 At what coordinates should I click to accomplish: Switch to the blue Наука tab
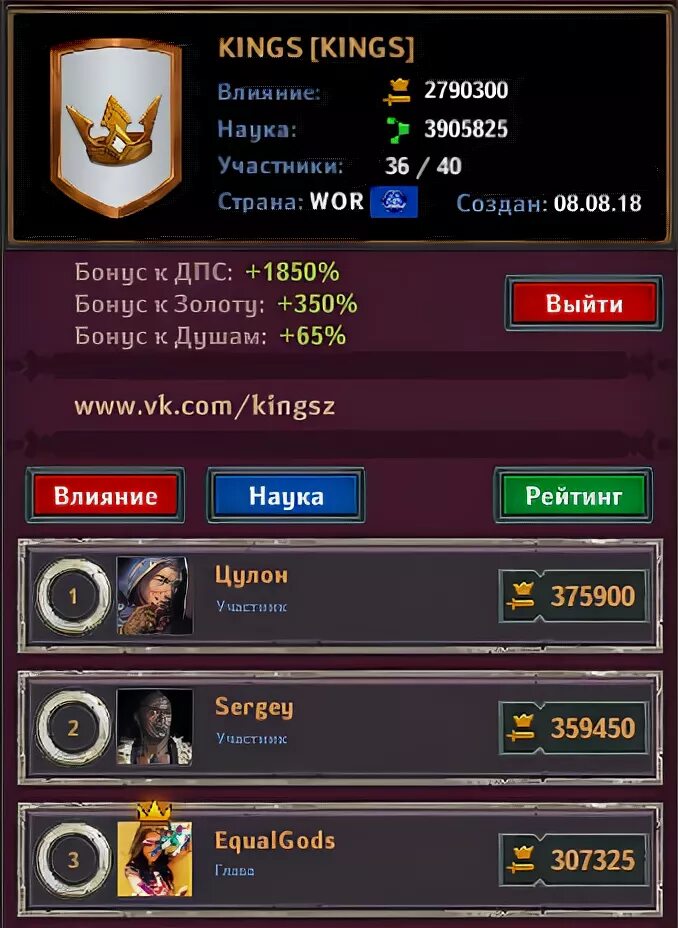pyautogui.click(x=286, y=495)
